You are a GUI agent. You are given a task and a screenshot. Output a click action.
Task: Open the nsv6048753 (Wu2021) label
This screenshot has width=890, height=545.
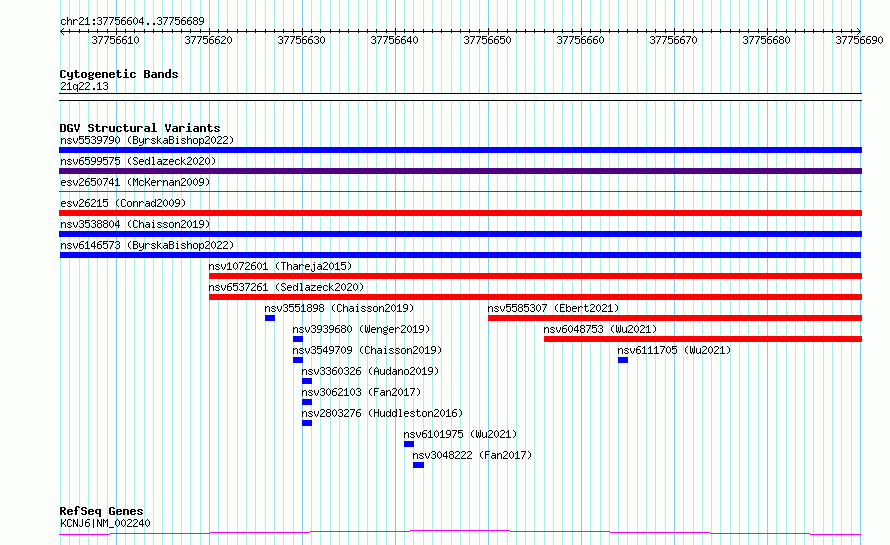tap(600, 329)
